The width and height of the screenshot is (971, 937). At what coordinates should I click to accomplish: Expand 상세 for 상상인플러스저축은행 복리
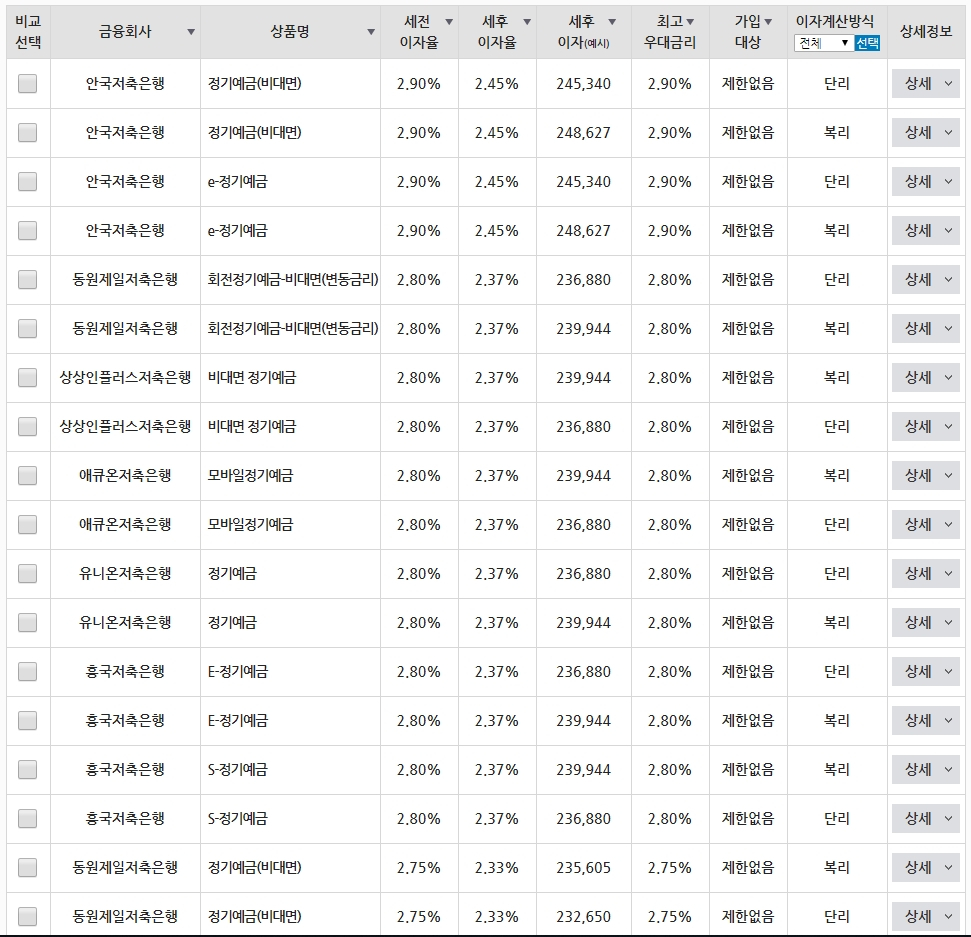926,377
